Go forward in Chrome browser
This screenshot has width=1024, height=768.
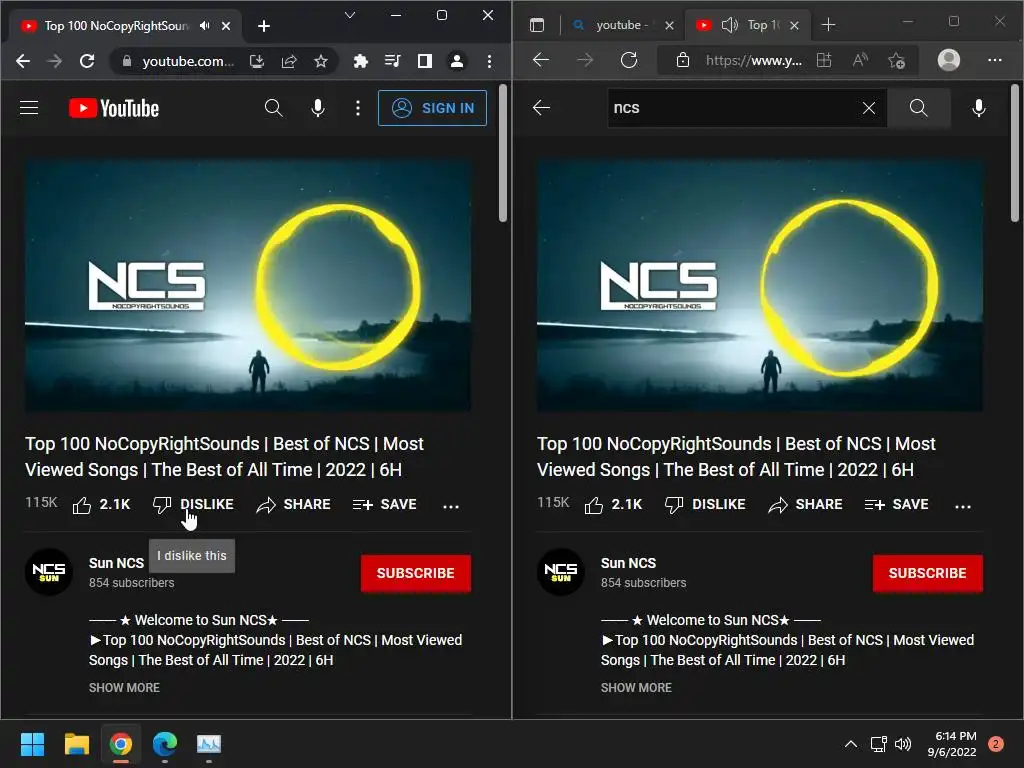55,61
